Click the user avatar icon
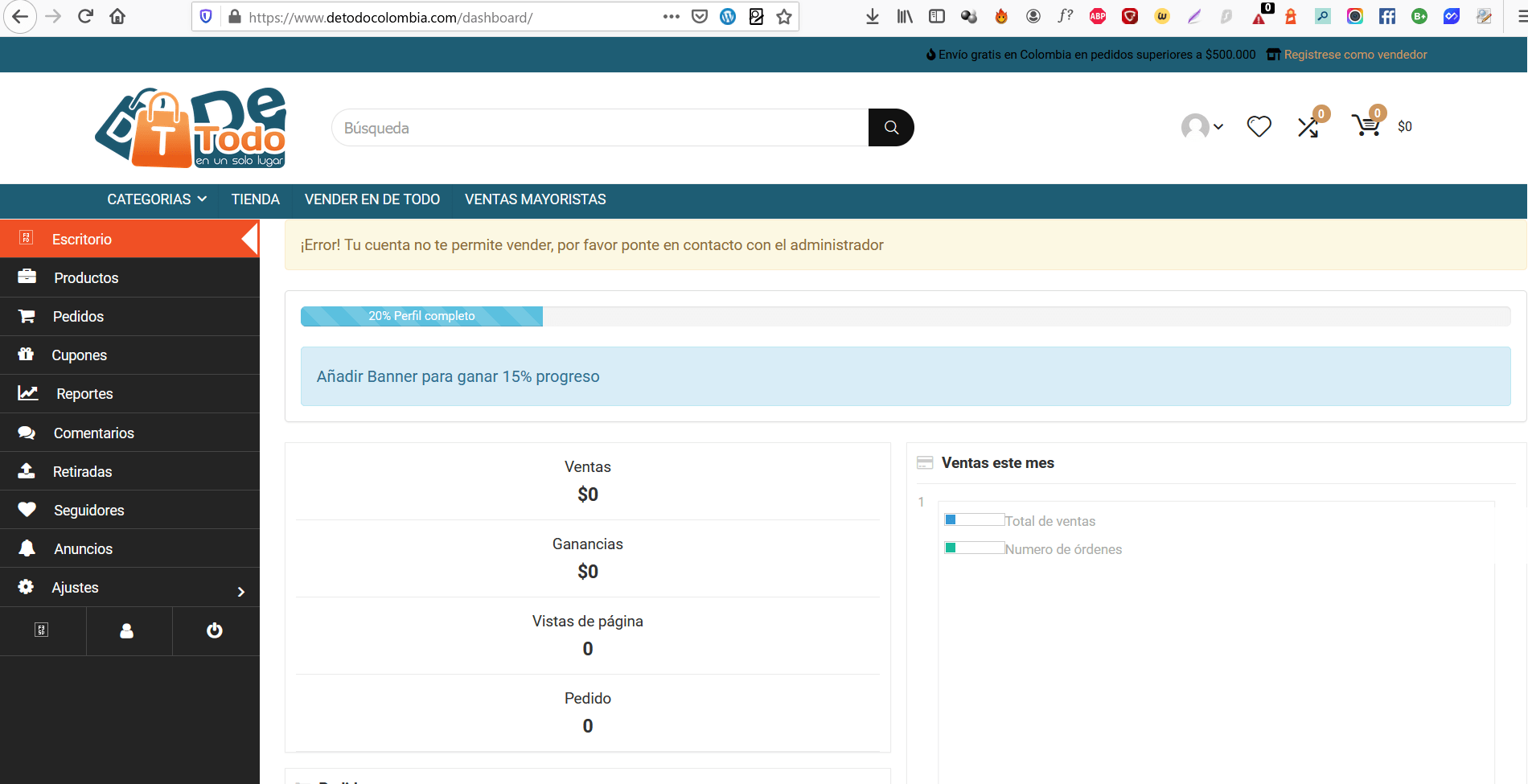 tap(1195, 126)
